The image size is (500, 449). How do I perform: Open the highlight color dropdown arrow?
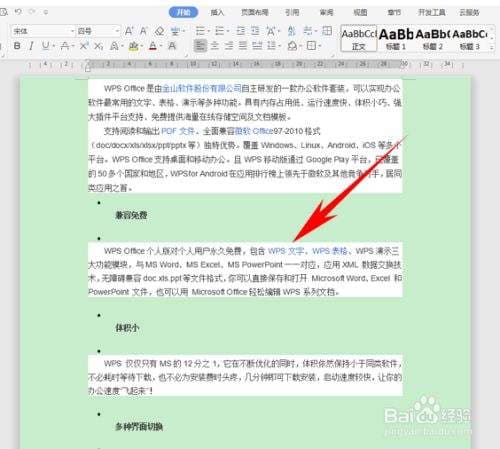[x=141, y=46]
